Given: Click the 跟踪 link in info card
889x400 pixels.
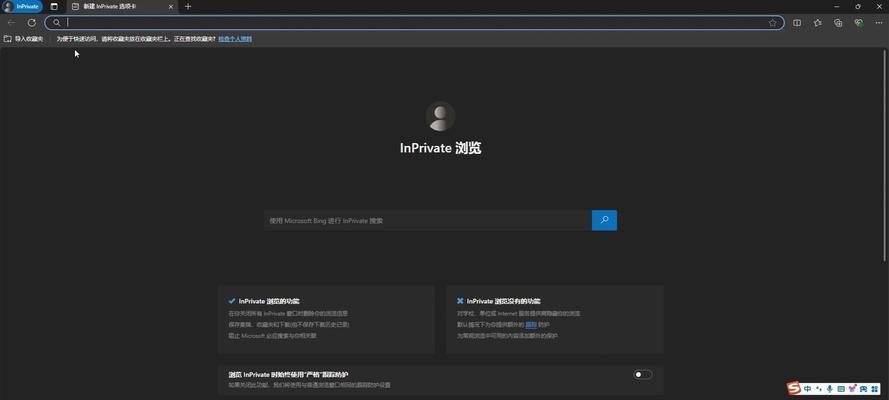Looking at the screenshot, I should point(531,325).
